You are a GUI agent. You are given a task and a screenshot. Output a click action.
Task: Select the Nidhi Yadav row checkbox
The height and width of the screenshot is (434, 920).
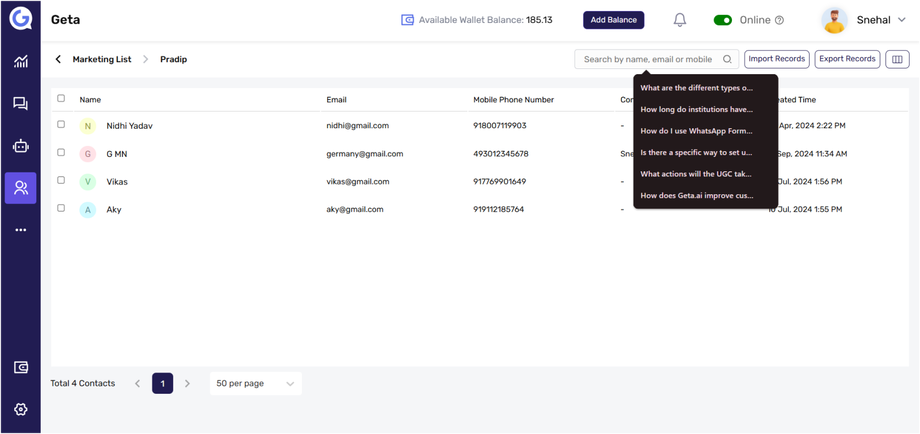tap(61, 124)
